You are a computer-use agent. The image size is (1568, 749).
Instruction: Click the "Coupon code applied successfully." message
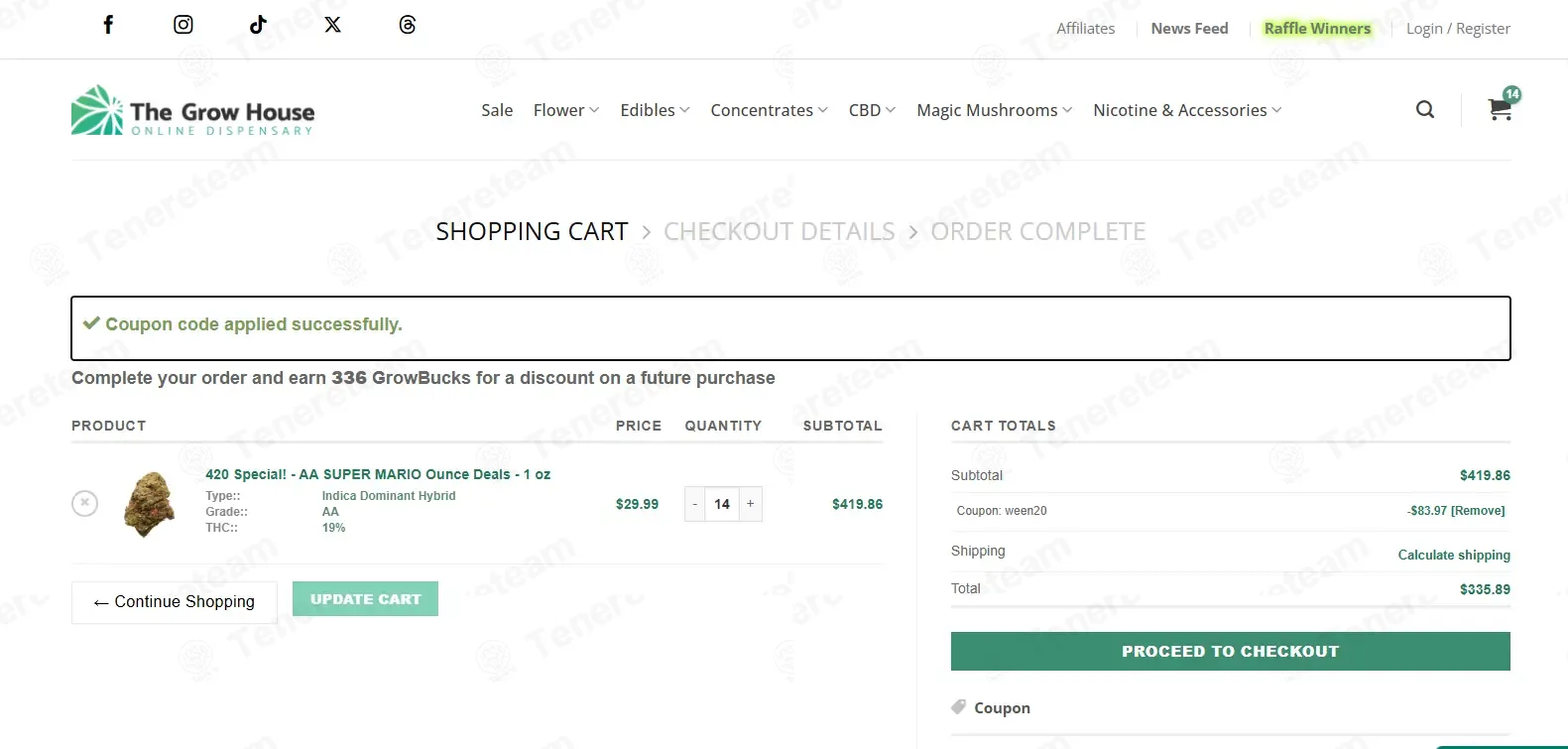click(254, 324)
